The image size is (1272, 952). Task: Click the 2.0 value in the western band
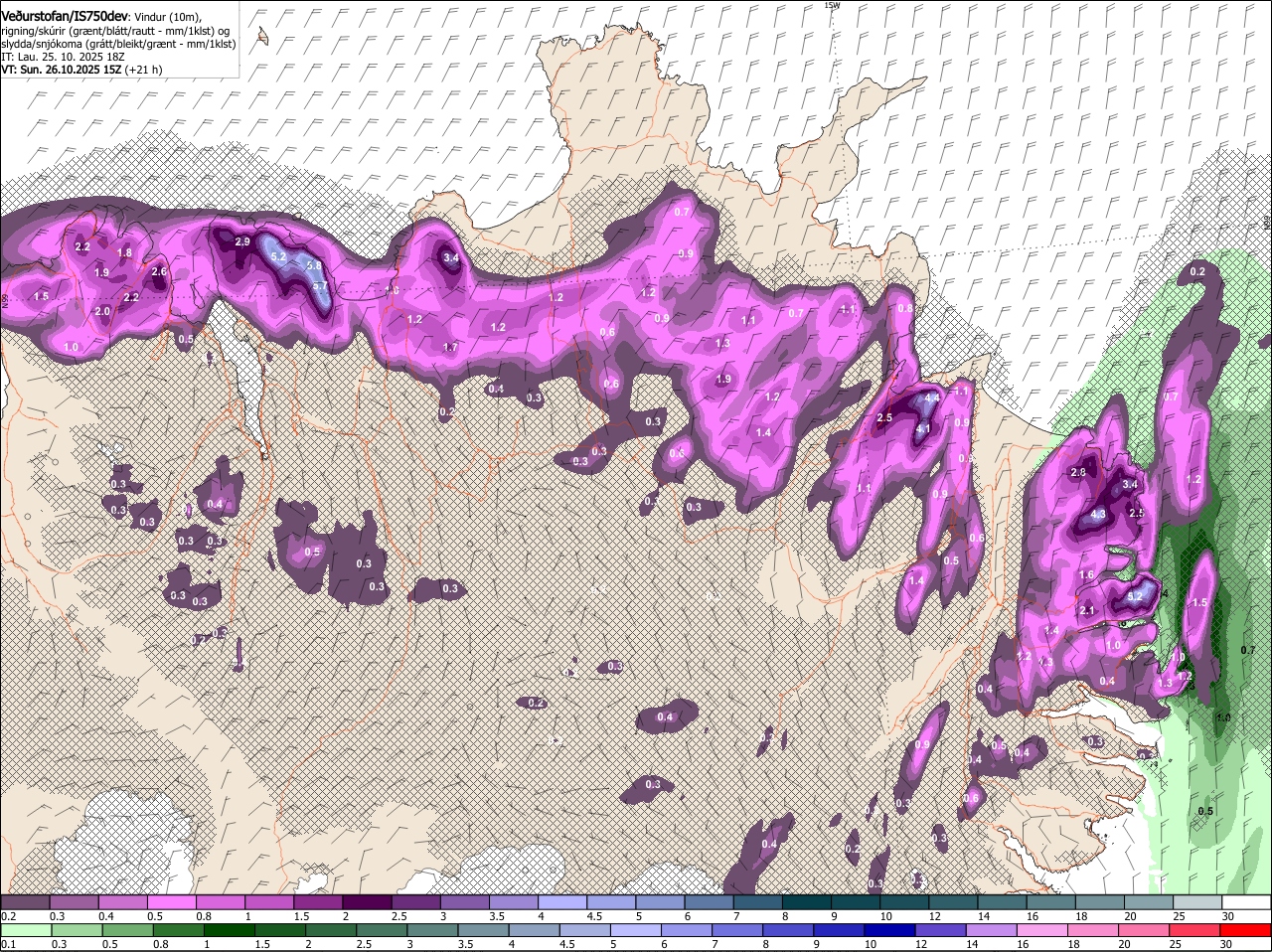[x=102, y=311]
